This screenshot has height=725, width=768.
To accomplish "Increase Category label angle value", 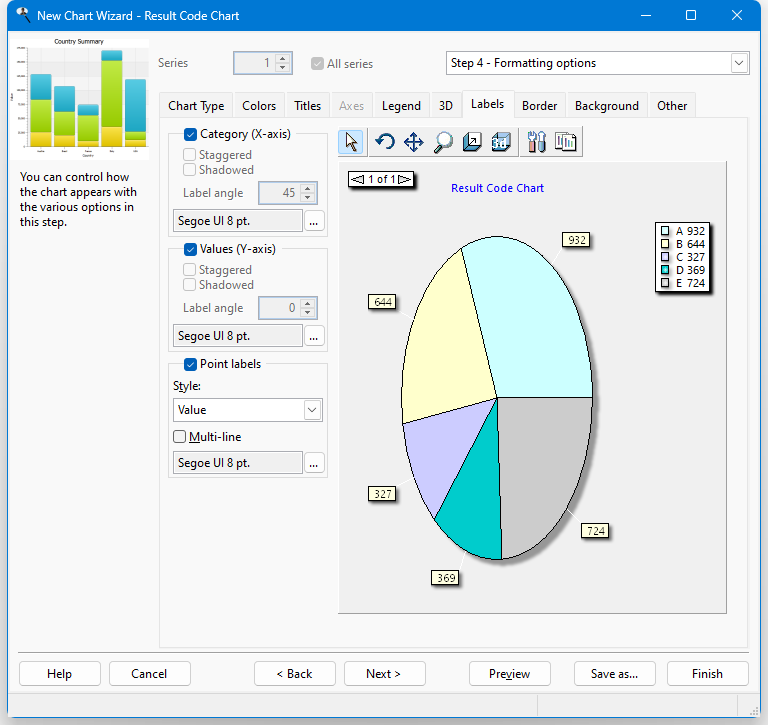I will pyautogui.click(x=308, y=189).
